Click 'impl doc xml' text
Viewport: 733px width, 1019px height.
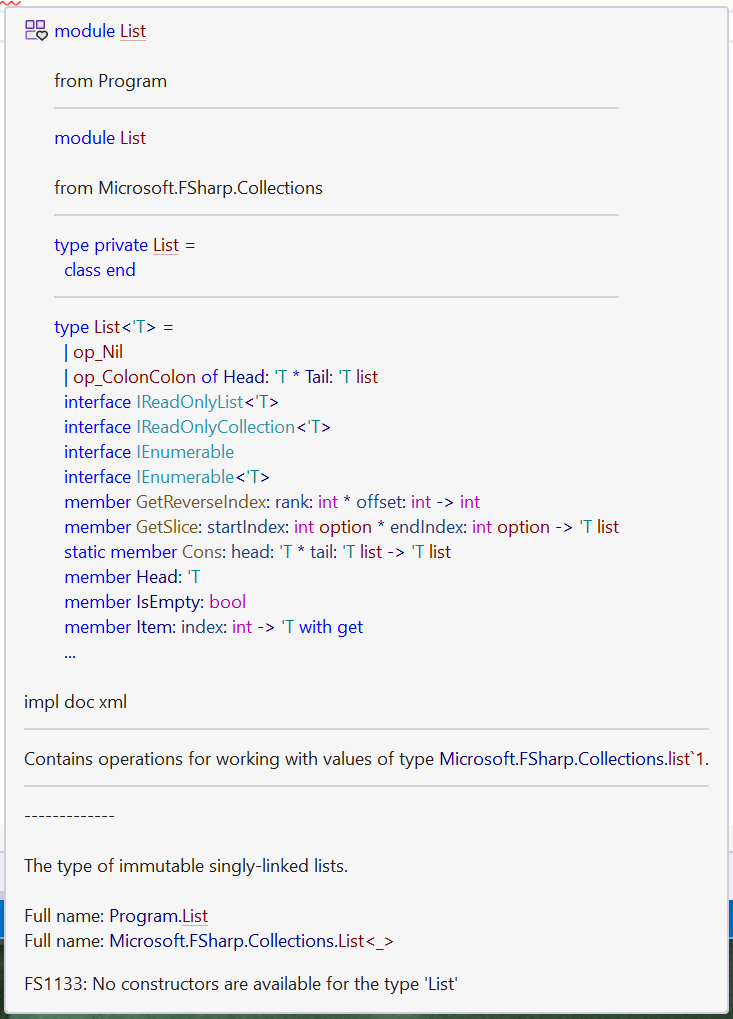pyautogui.click(x=75, y=703)
